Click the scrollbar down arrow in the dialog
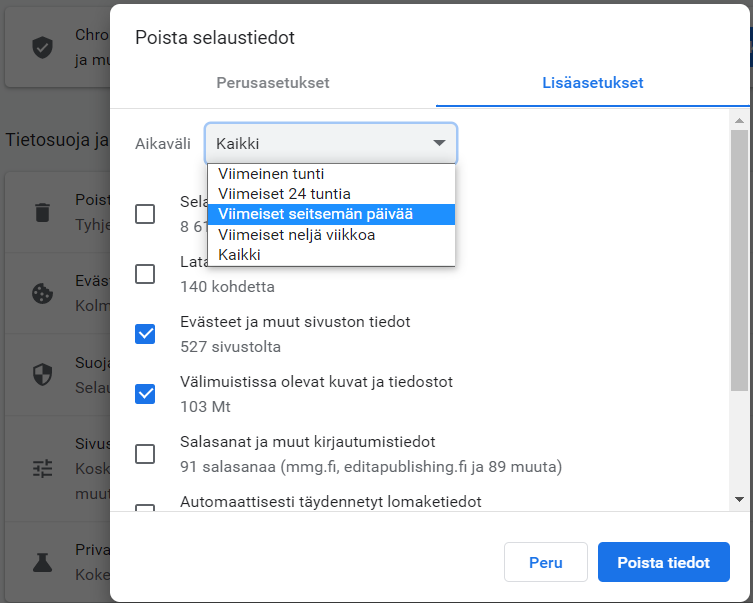Screen dimensions: 753x603 coord(740,500)
